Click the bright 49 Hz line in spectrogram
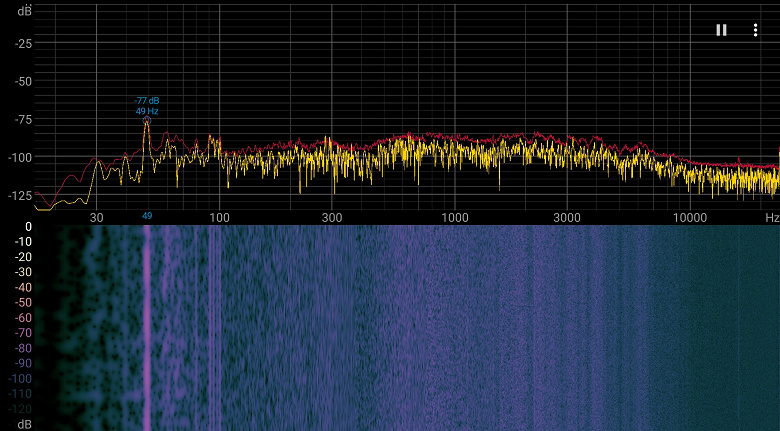Viewport: 780px width, 431px height. click(147, 327)
